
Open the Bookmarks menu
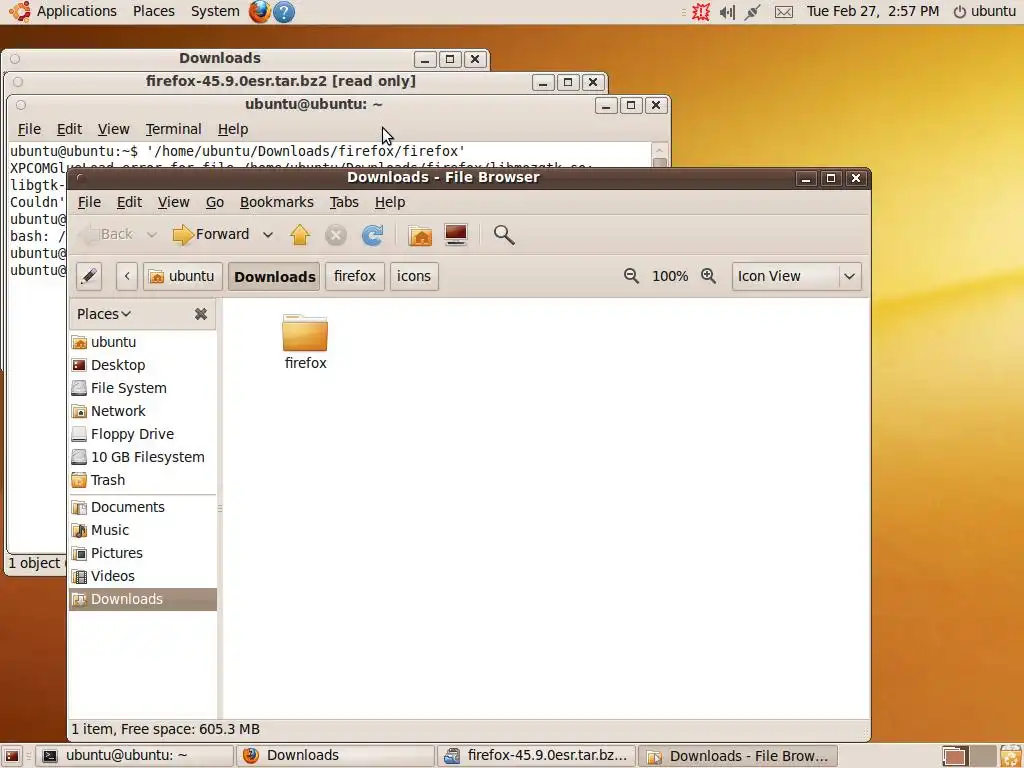(277, 202)
